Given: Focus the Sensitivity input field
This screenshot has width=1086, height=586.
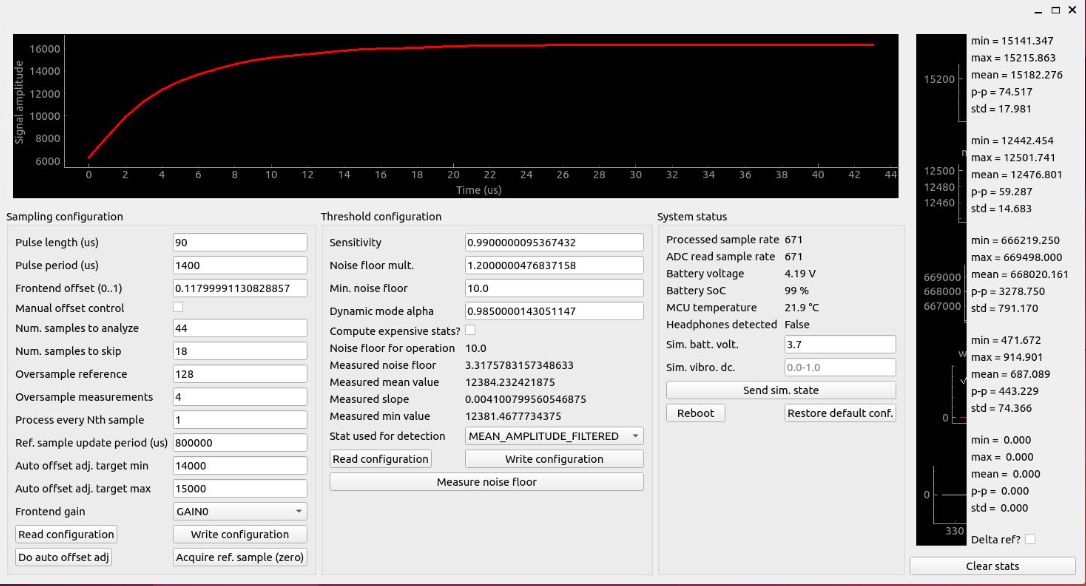Looking at the screenshot, I should click(x=554, y=242).
